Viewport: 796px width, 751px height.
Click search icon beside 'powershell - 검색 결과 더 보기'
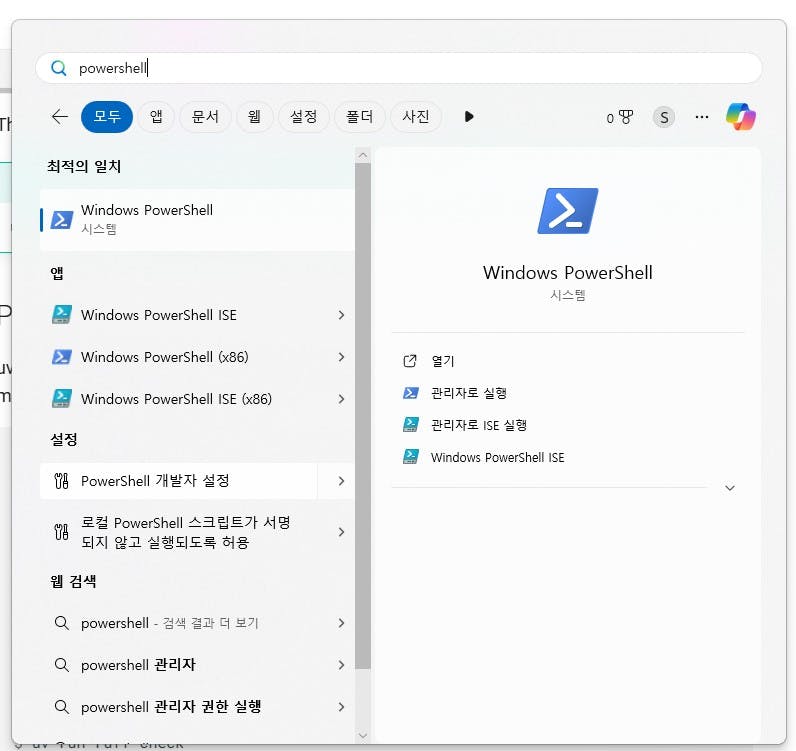pyautogui.click(x=61, y=623)
